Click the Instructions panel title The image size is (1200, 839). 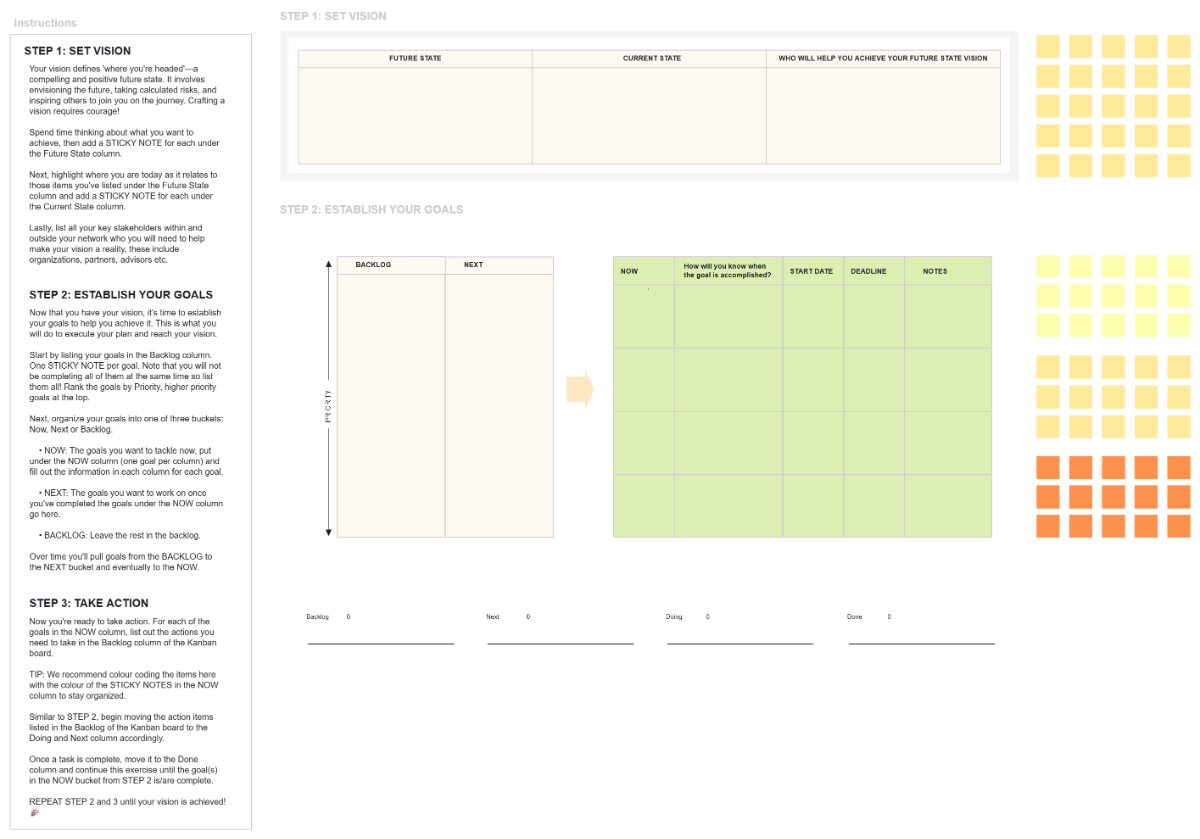45,22
